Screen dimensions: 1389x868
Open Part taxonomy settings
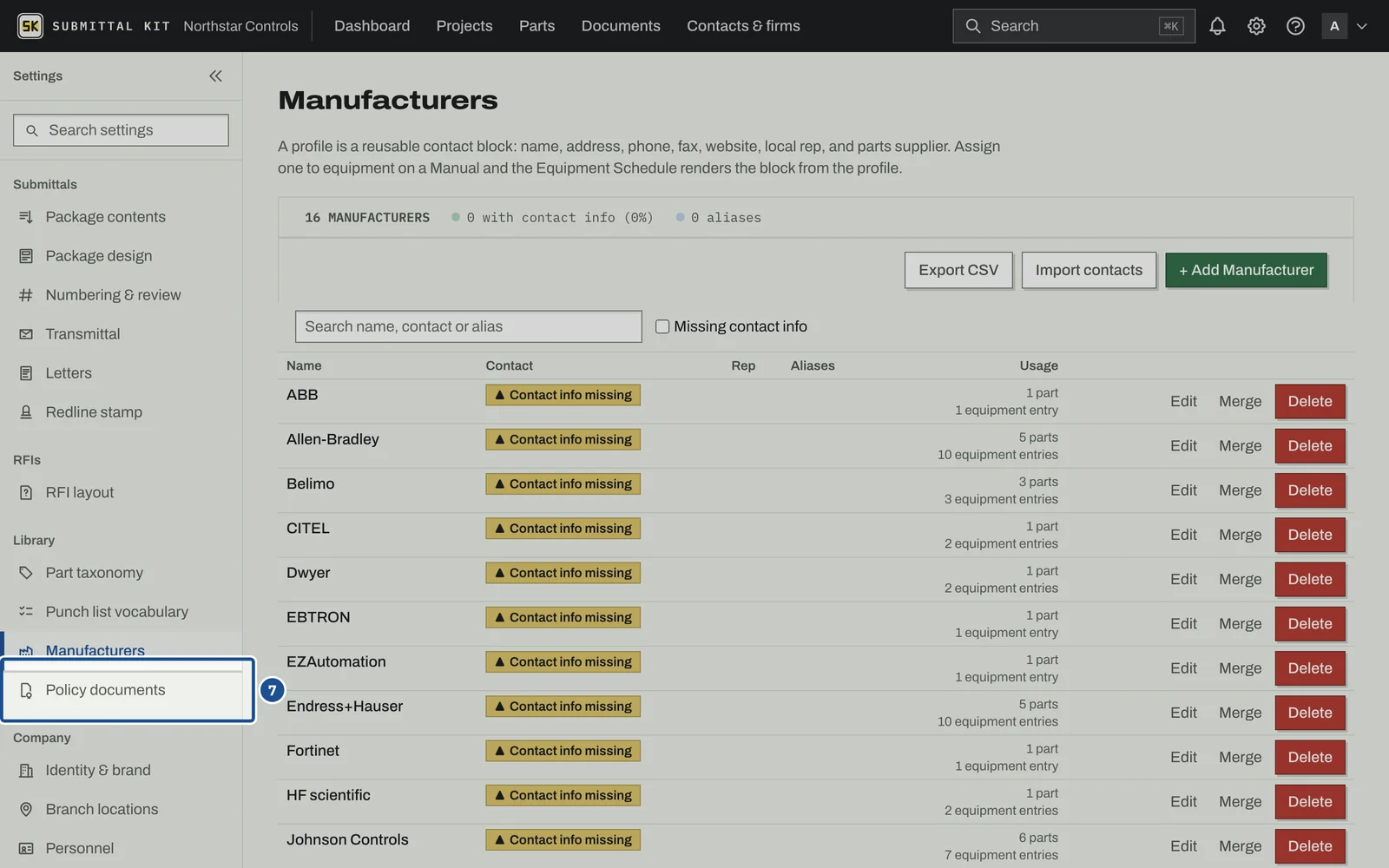[x=121, y=573]
